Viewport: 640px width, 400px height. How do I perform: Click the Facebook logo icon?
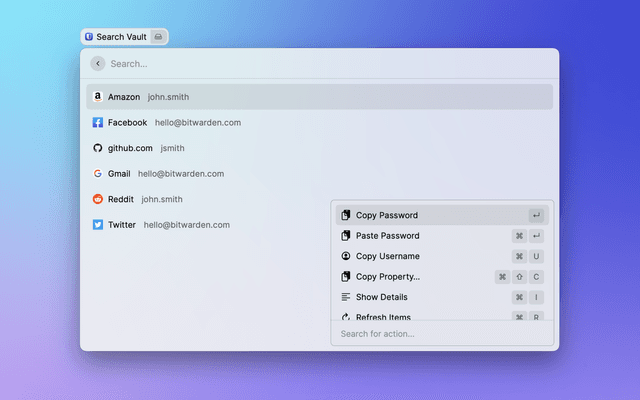pos(98,122)
